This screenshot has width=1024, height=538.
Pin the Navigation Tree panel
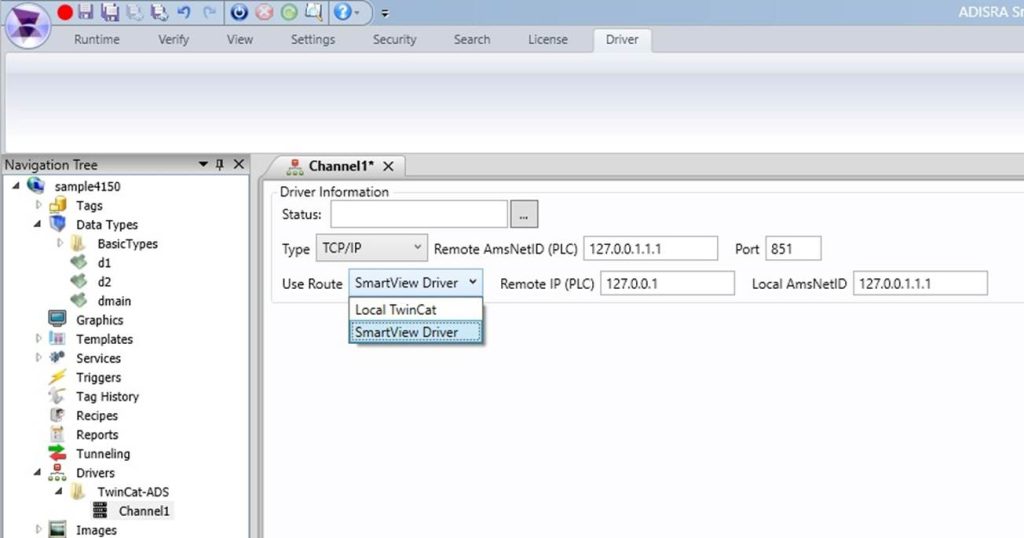[x=220, y=165]
